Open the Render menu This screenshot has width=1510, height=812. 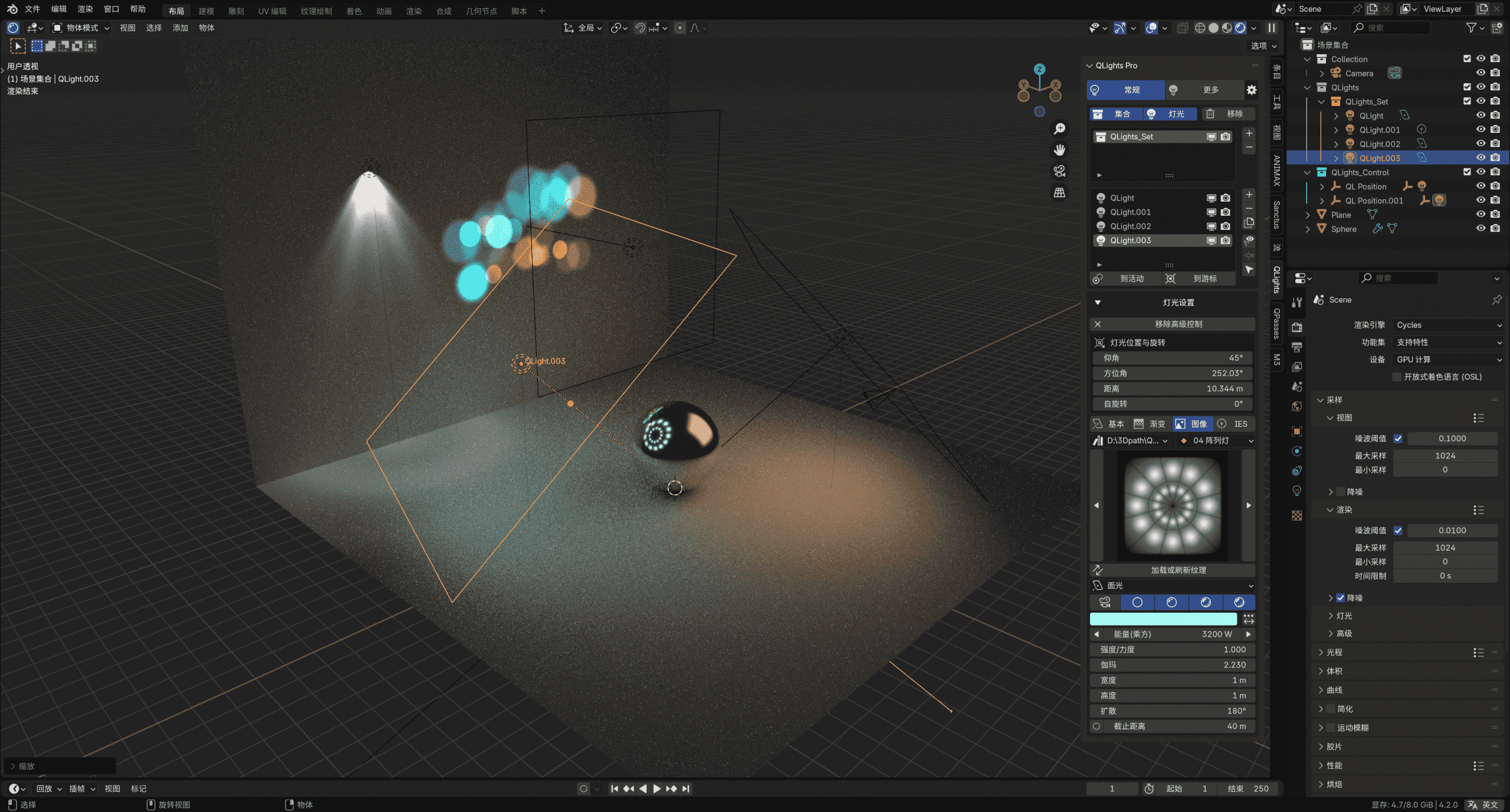pyautogui.click(x=86, y=9)
